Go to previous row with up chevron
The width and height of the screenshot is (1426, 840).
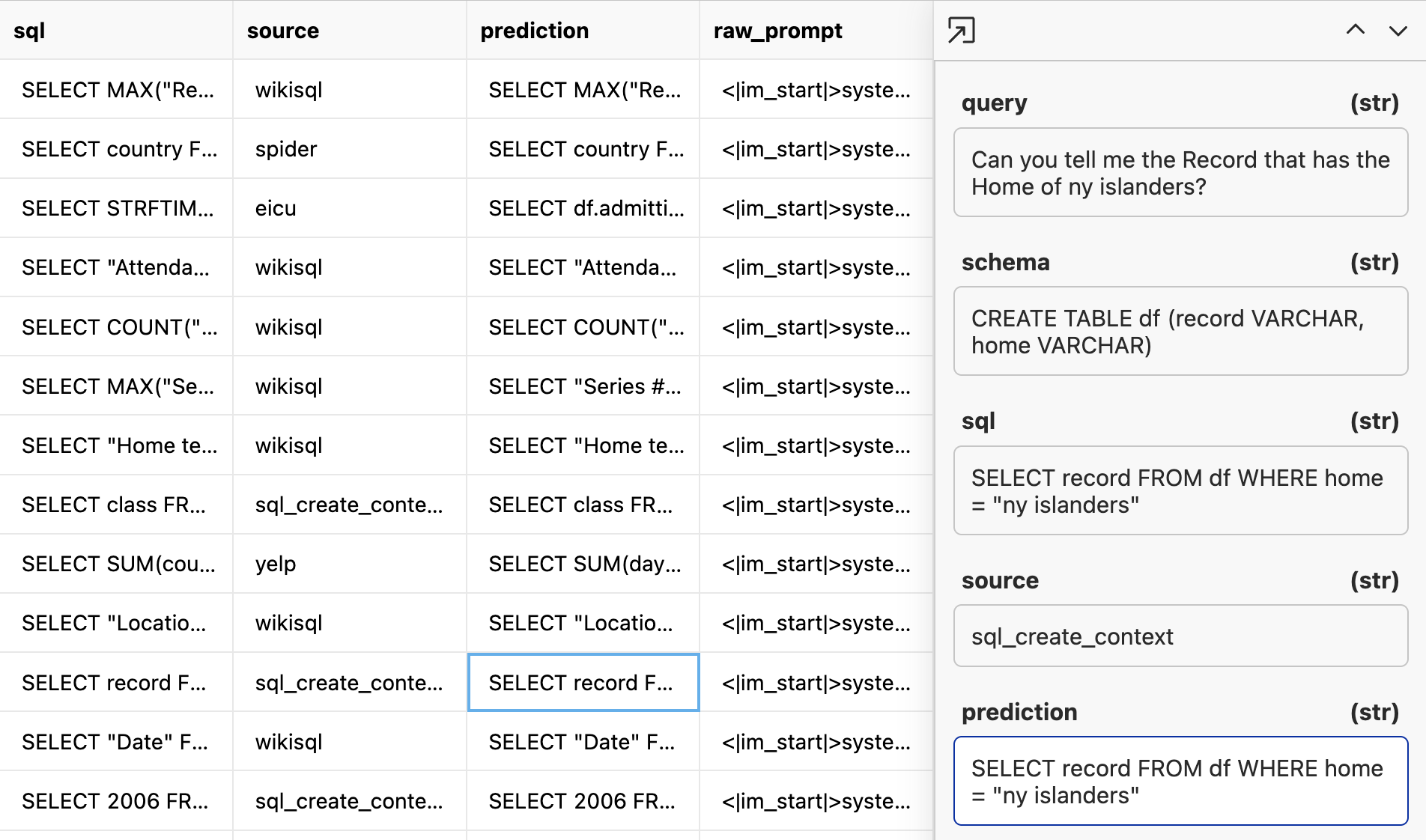(x=1355, y=31)
